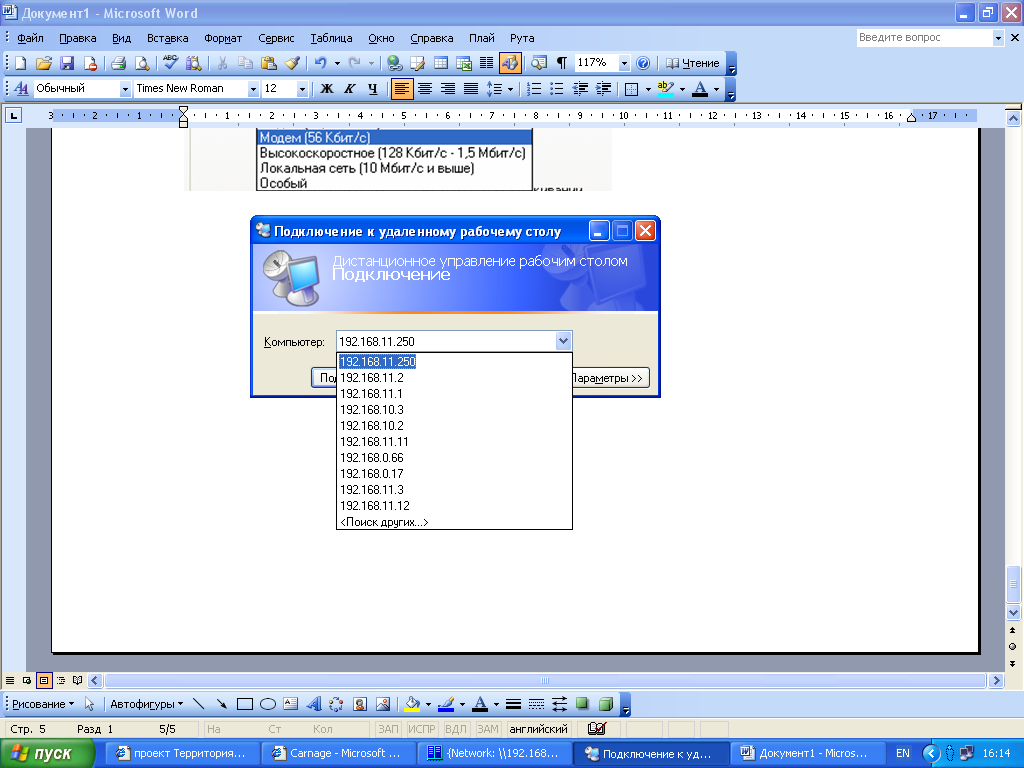Viewport: 1024px width, 768px height.
Task: Open the Файл menu
Action: coord(30,38)
